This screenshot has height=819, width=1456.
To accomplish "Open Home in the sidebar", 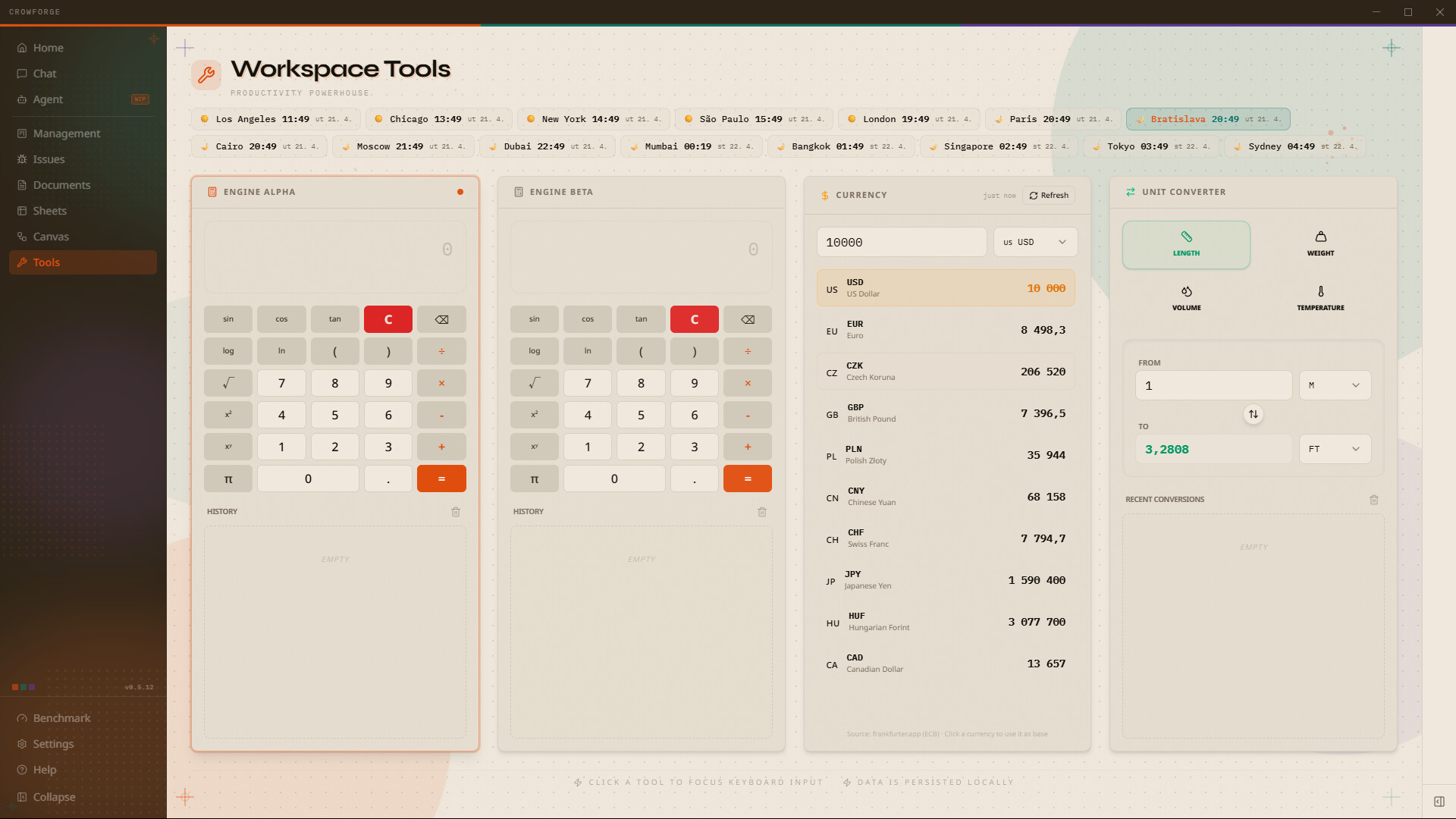I will click(x=83, y=48).
